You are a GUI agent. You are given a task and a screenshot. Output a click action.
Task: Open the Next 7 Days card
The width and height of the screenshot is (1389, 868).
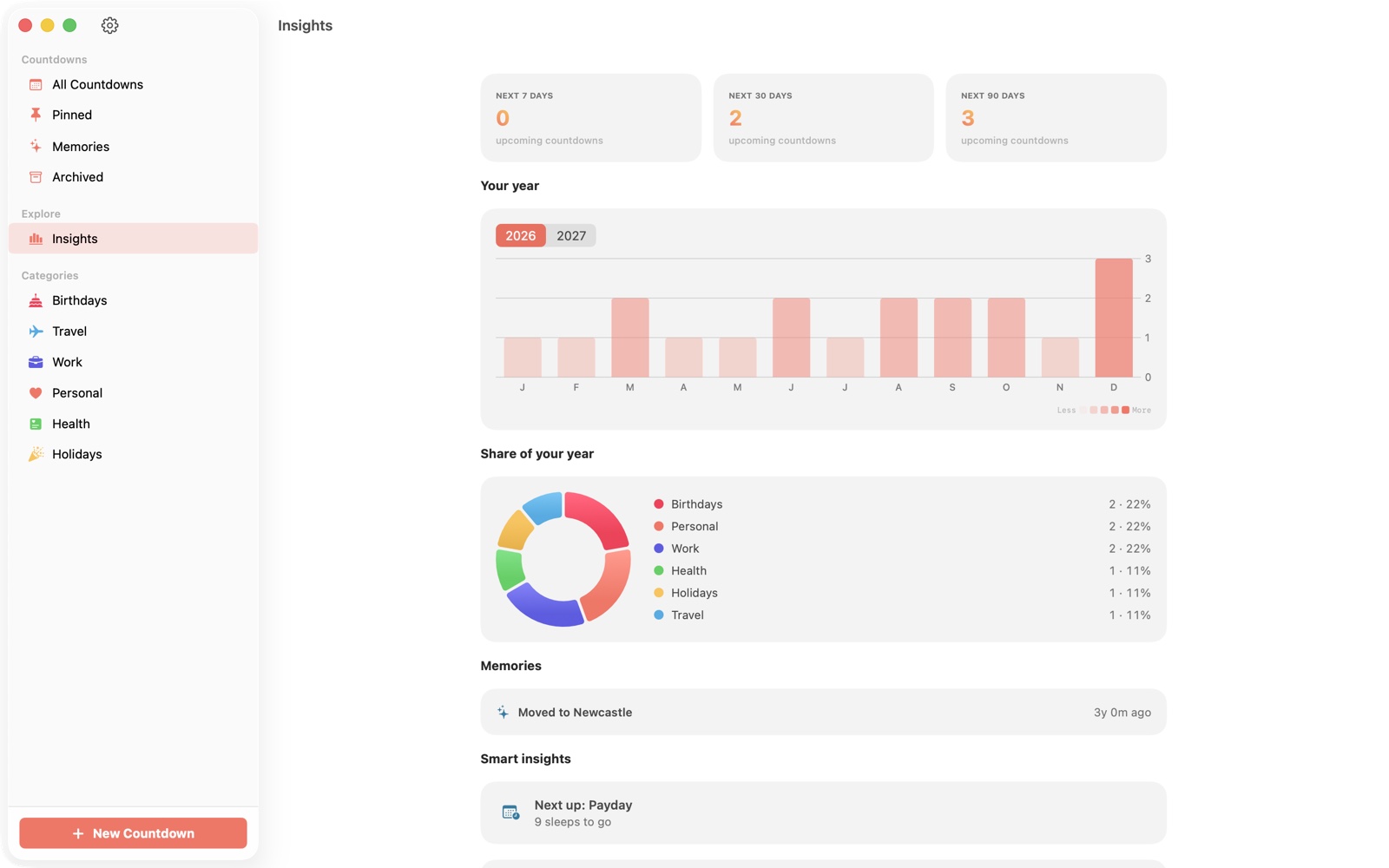[590, 117]
